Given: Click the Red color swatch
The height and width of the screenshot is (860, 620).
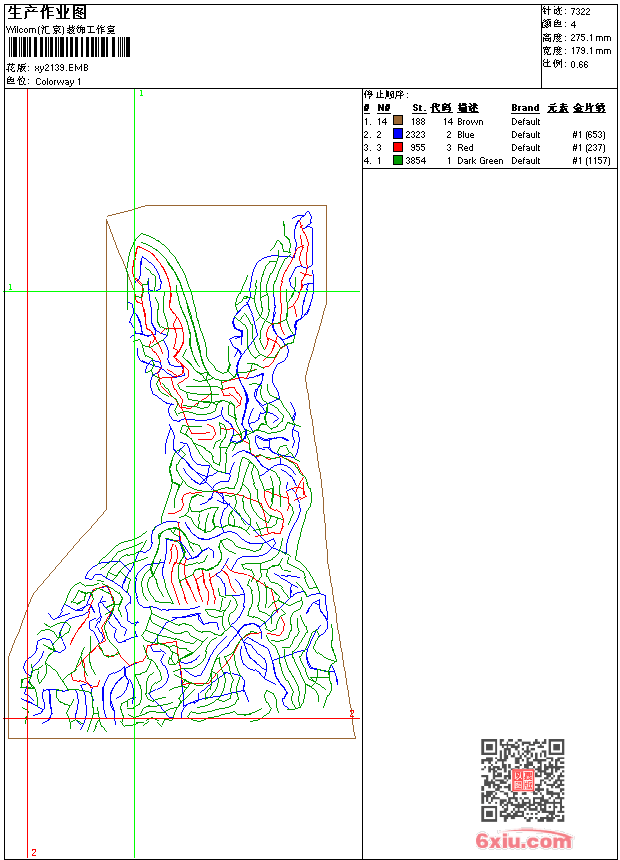Looking at the screenshot, I should pyautogui.click(x=398, y=148).
